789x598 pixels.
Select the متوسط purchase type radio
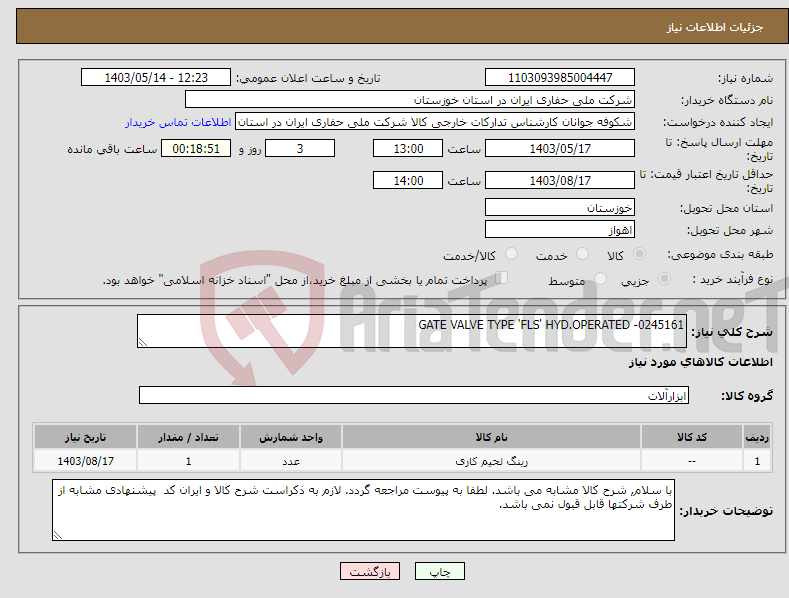point(600,278)
